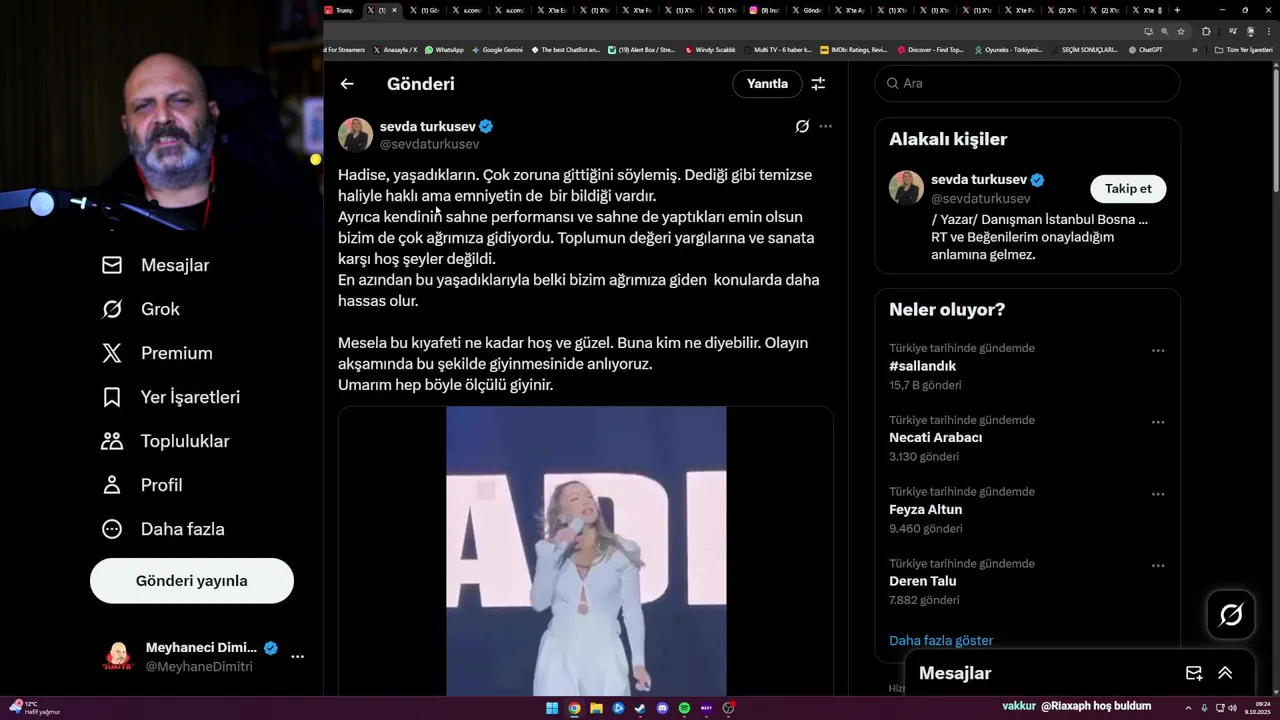Open Mesajlar in the sidebar
The image size is (1280, 720).
(x=156, y=265)
